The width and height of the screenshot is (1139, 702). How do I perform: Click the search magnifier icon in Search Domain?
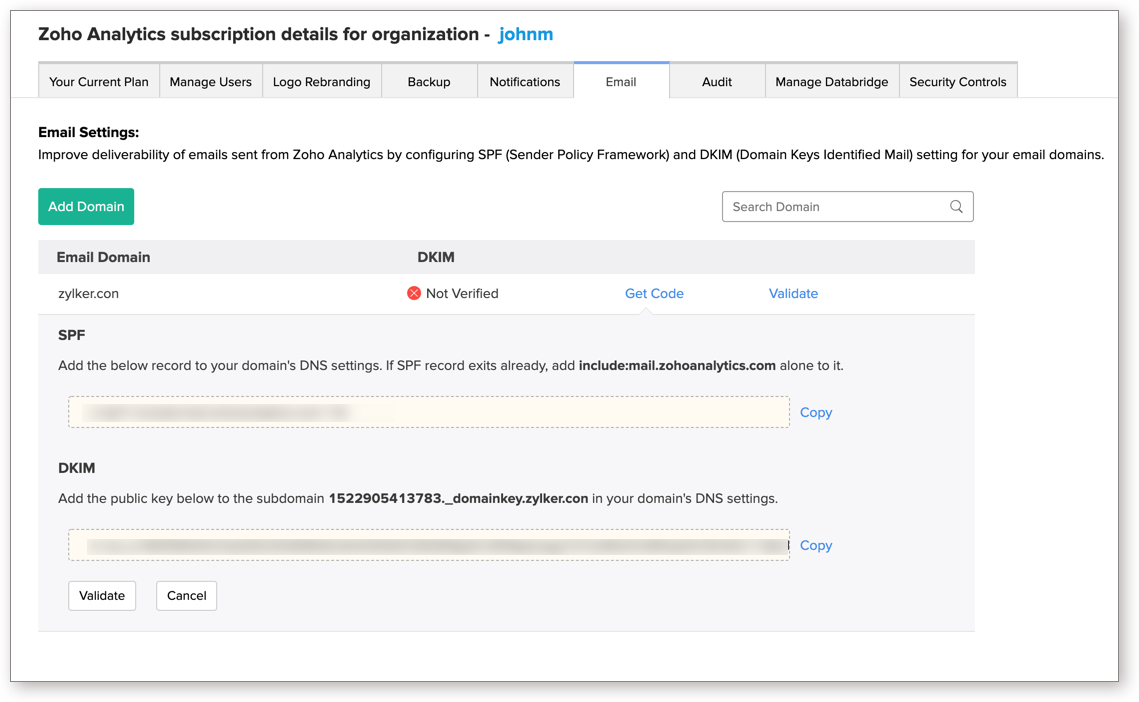[x=956, y=206]
